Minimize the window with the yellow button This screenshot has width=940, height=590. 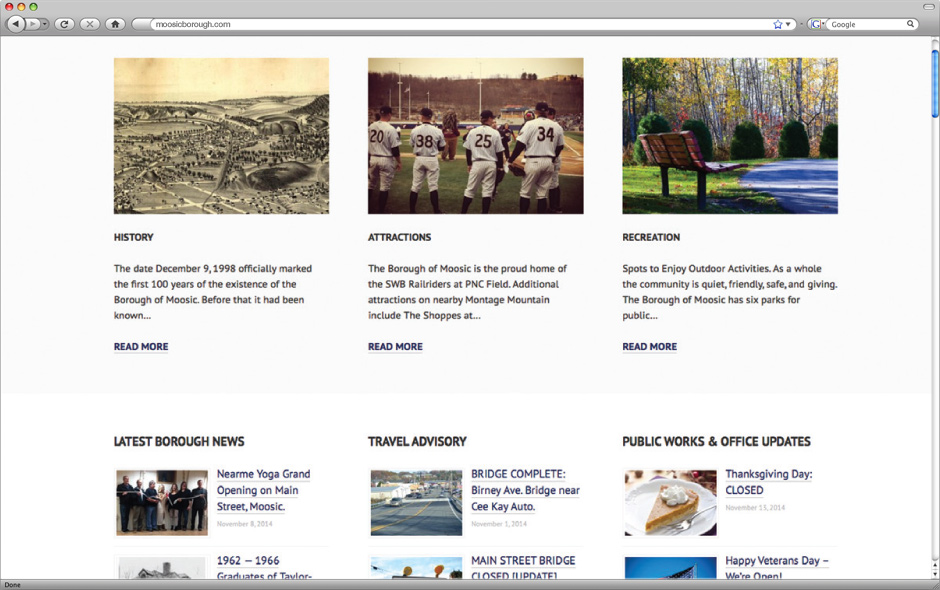point(21,7)
